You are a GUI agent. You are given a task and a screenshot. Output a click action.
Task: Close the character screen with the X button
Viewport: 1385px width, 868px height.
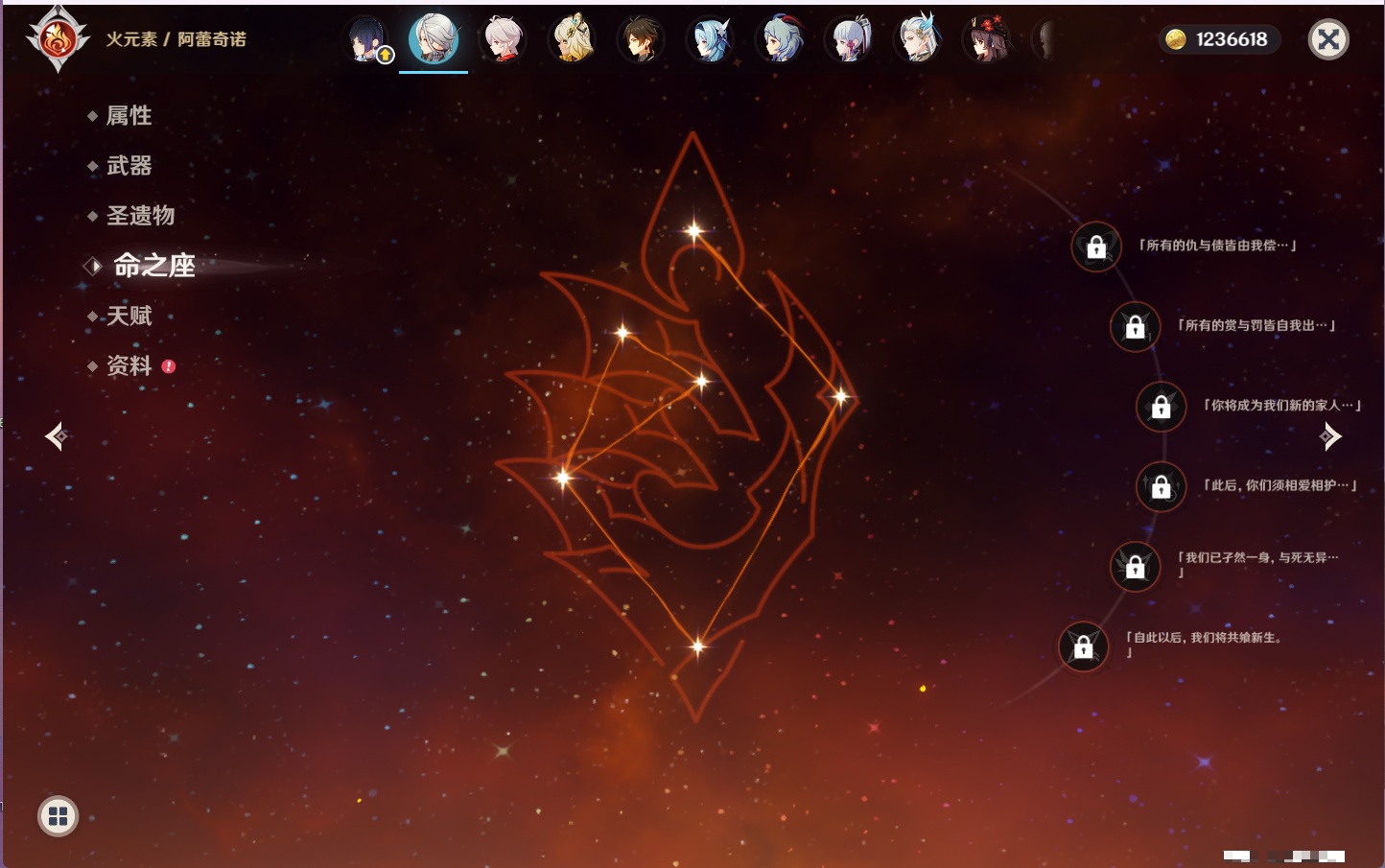pyautogui.click(x=1328, y=39)
